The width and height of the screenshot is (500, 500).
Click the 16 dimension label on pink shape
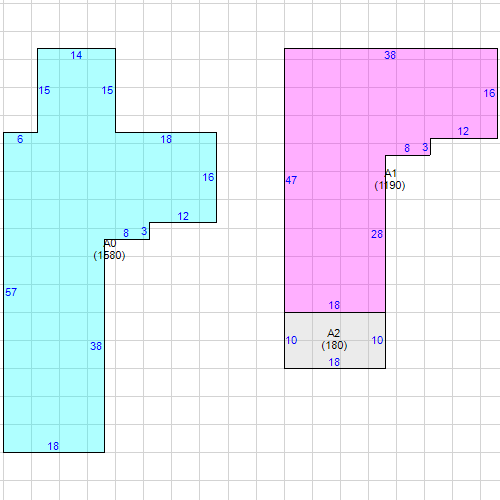(489, 93)
